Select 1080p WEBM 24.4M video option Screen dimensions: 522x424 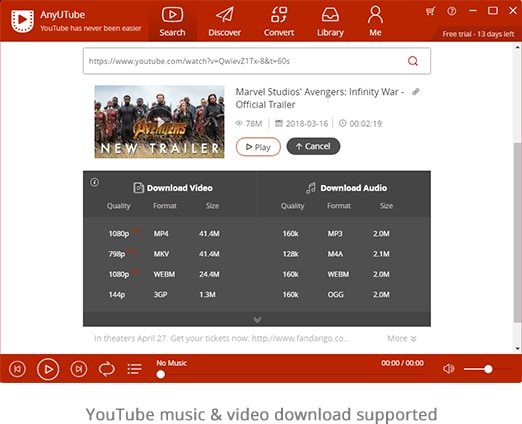point(164,274)
